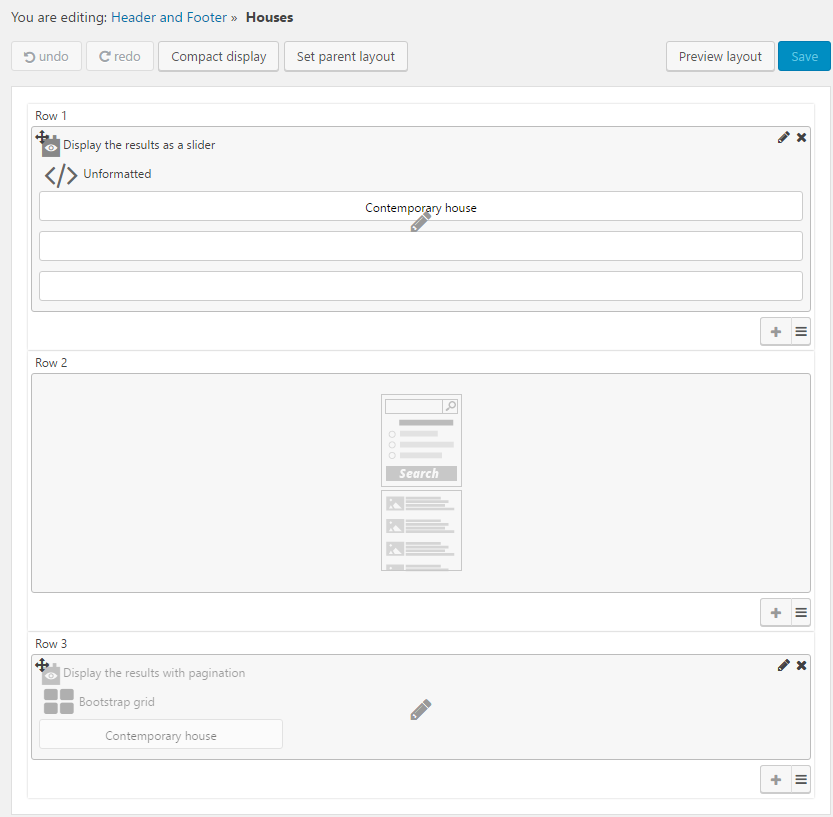Viewport: 833px width, 817px height.
Task: Open Preview layout
Action: click(x=720, y=57)
